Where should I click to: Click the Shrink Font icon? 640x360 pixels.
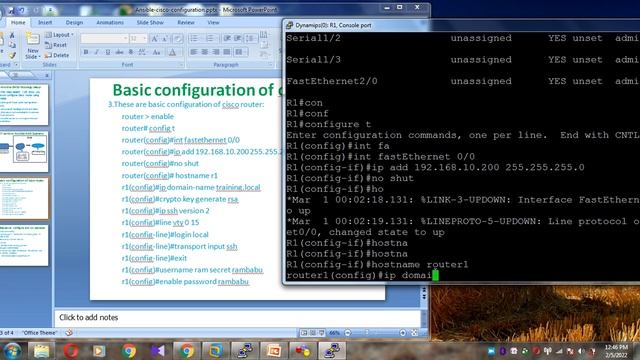164,39
